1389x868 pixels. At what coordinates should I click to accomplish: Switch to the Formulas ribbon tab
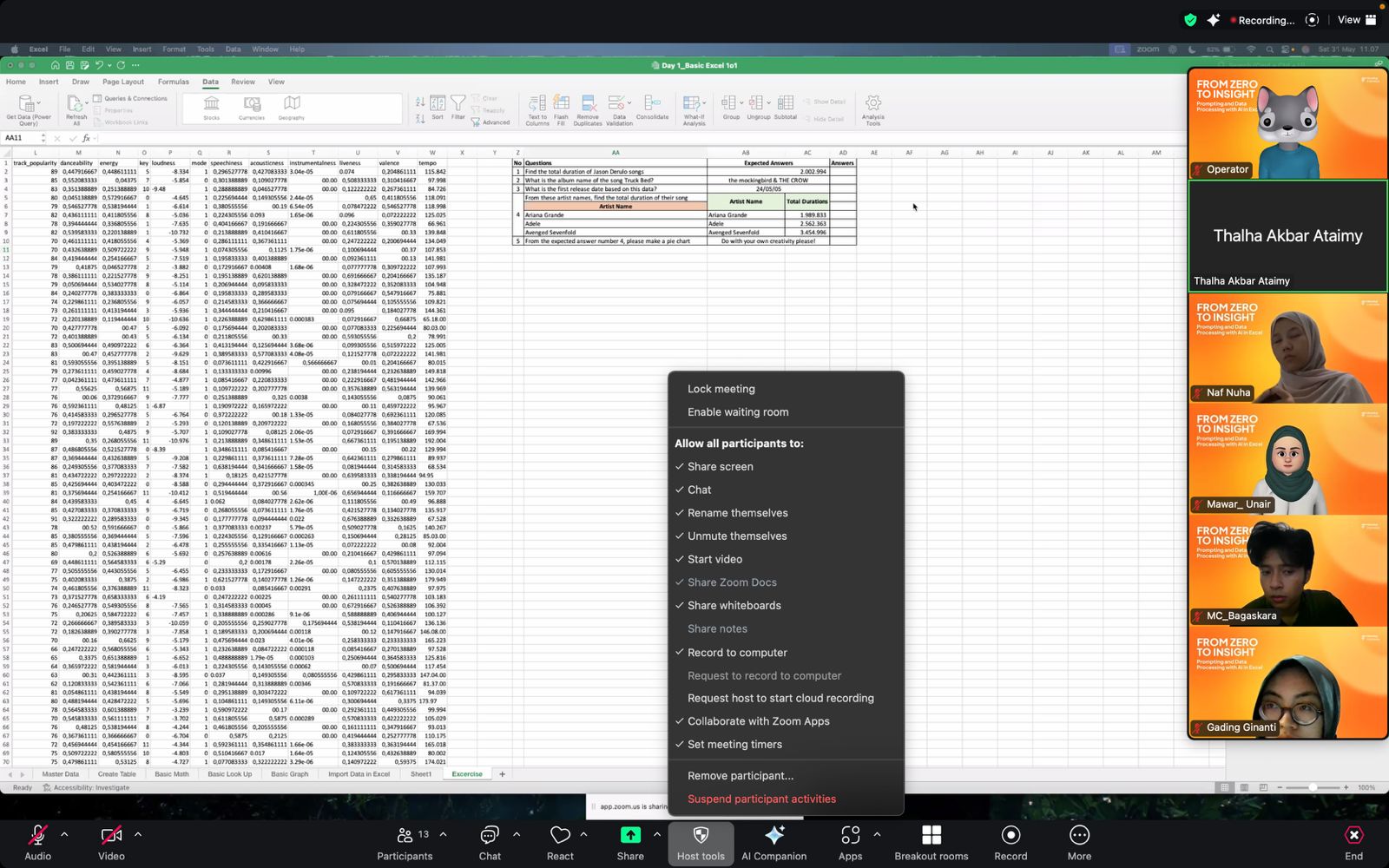[x=174, y=82]
